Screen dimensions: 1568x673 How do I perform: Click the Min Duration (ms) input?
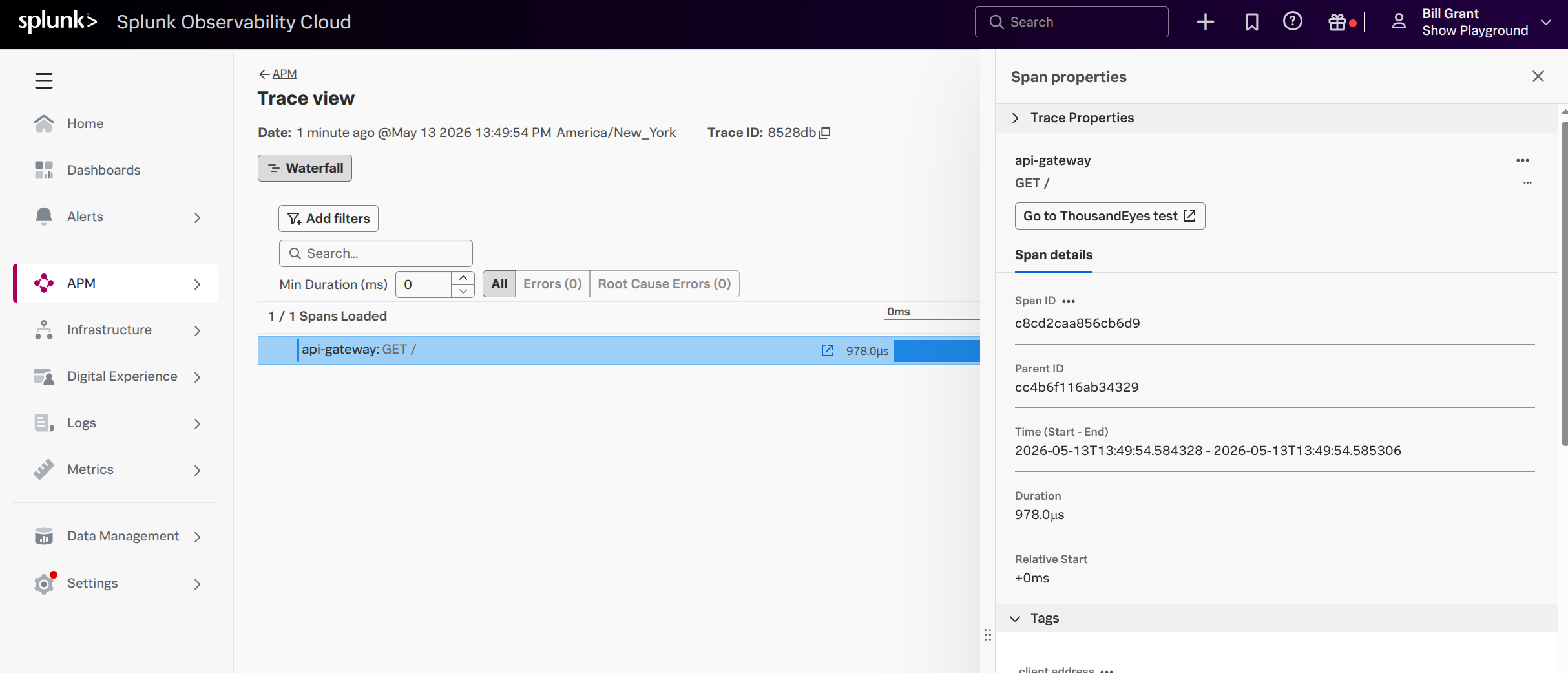[x=424, y=284]
